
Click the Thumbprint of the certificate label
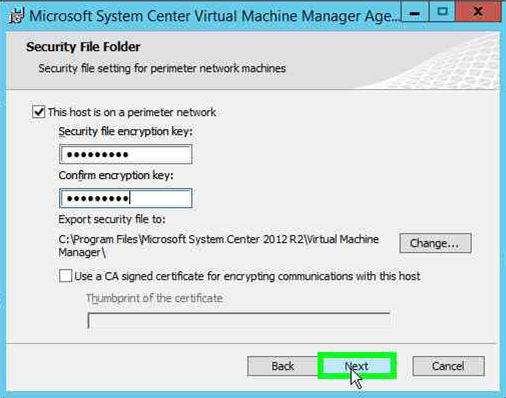tap(155, 298)
